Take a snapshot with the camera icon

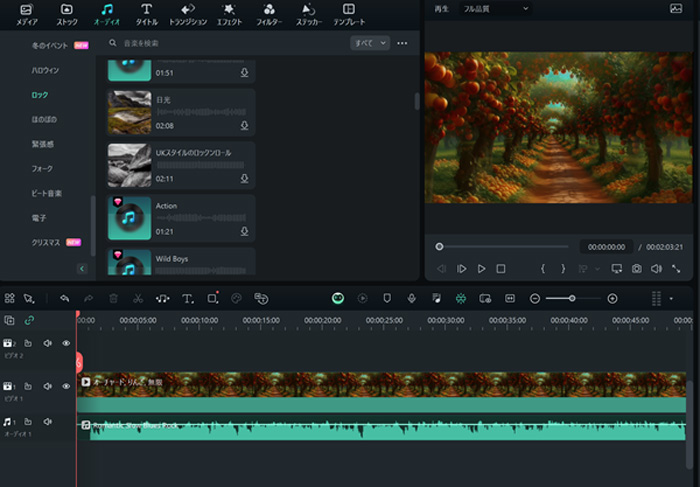[x=636, y=269]
